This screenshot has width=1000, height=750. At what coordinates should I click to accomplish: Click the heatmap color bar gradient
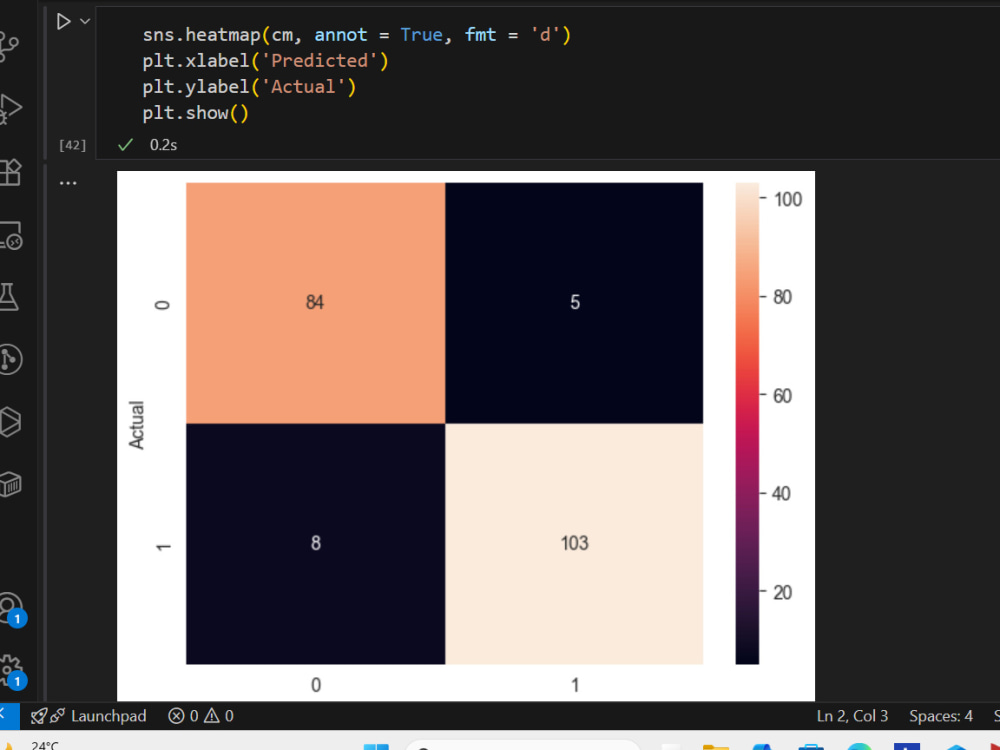747,423
